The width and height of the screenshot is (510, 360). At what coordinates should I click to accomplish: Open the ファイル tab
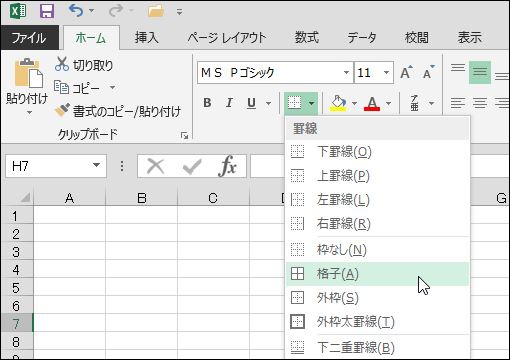pyautogui.click(x=29, y=37)
